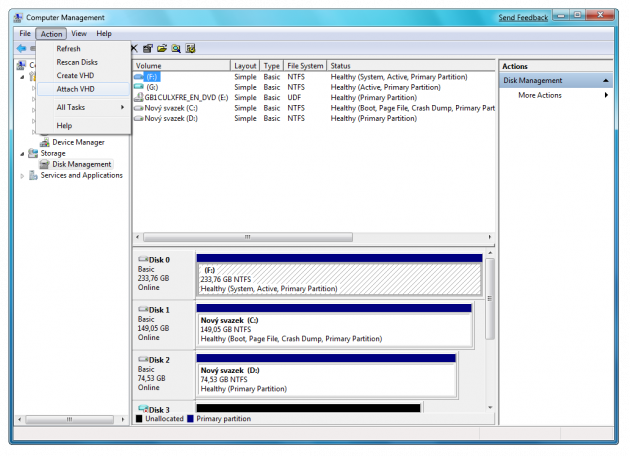Collapse the System Tools tree node arrow
This screenshot has height=456, width=630.
[x=22, y=76]
